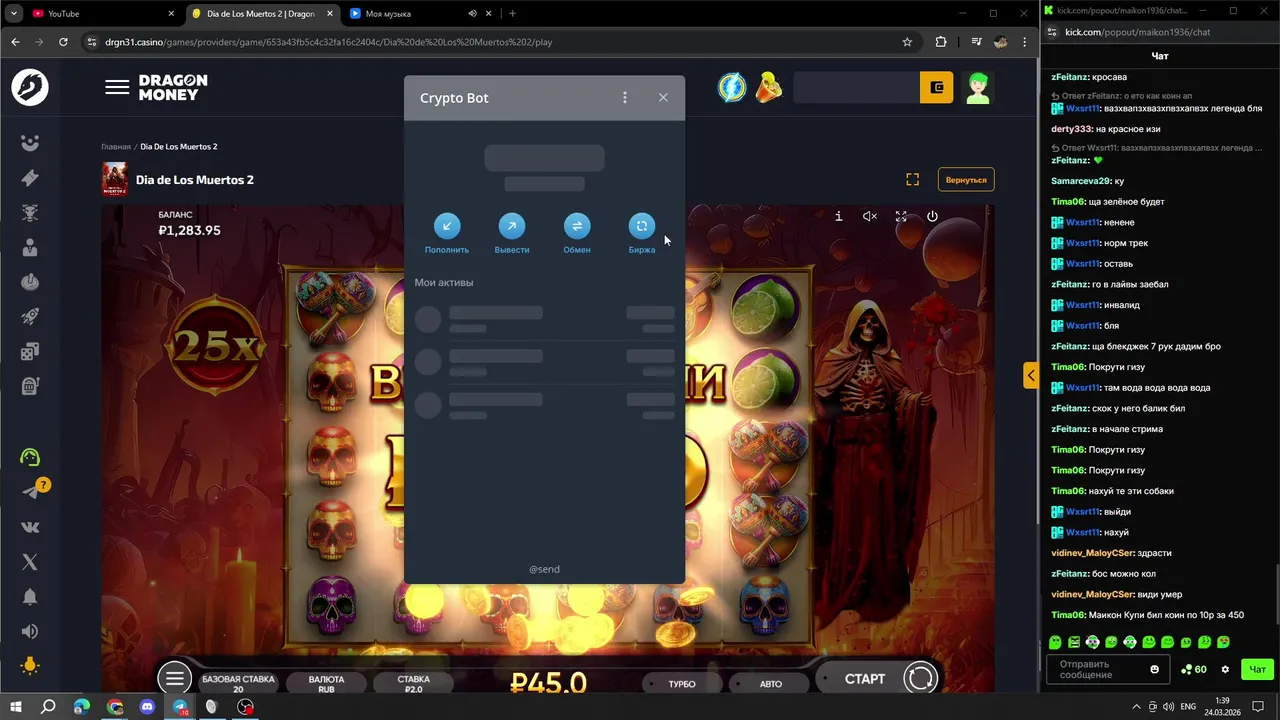Screen dimensions: 1280x720
Task: Open the Kick chat settings gear
Action: click(1225, 670)
